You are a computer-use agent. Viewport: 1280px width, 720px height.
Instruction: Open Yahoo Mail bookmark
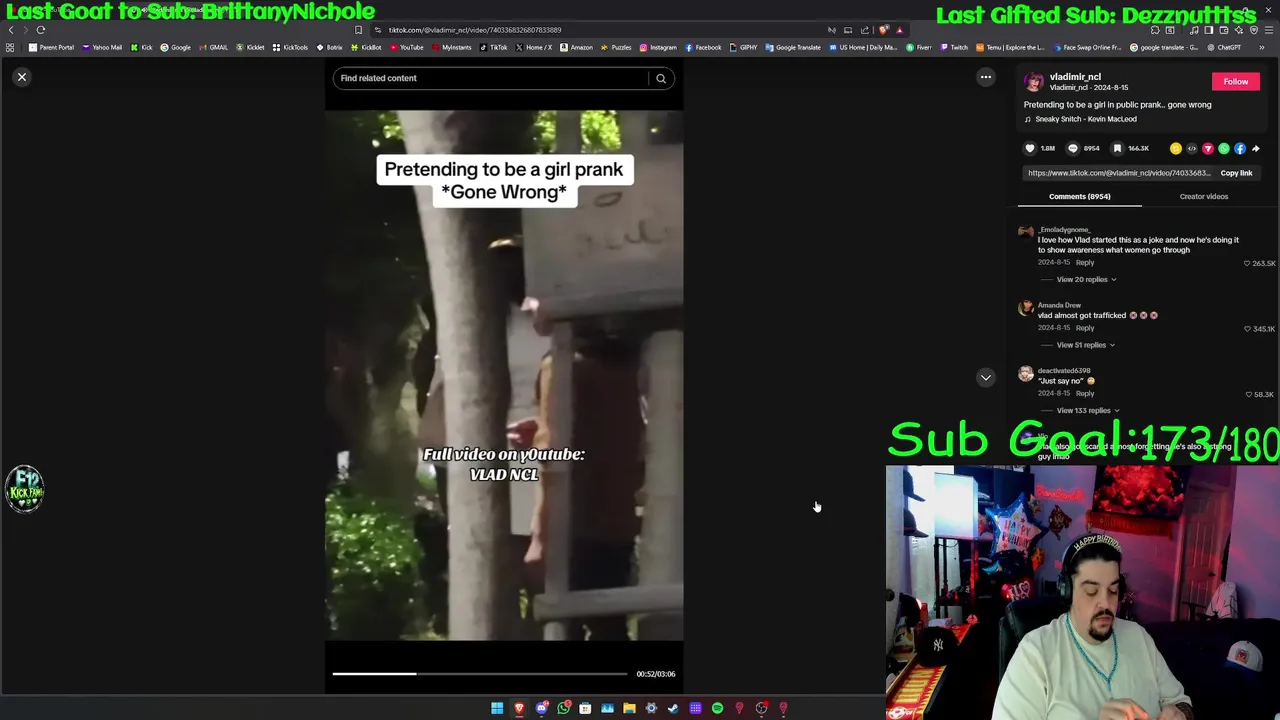tap(102, 47)
